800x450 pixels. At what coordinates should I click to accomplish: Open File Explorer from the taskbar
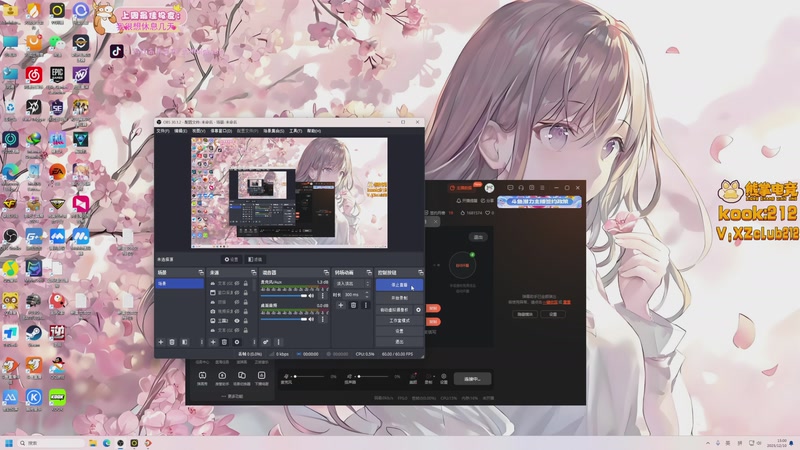93,443
